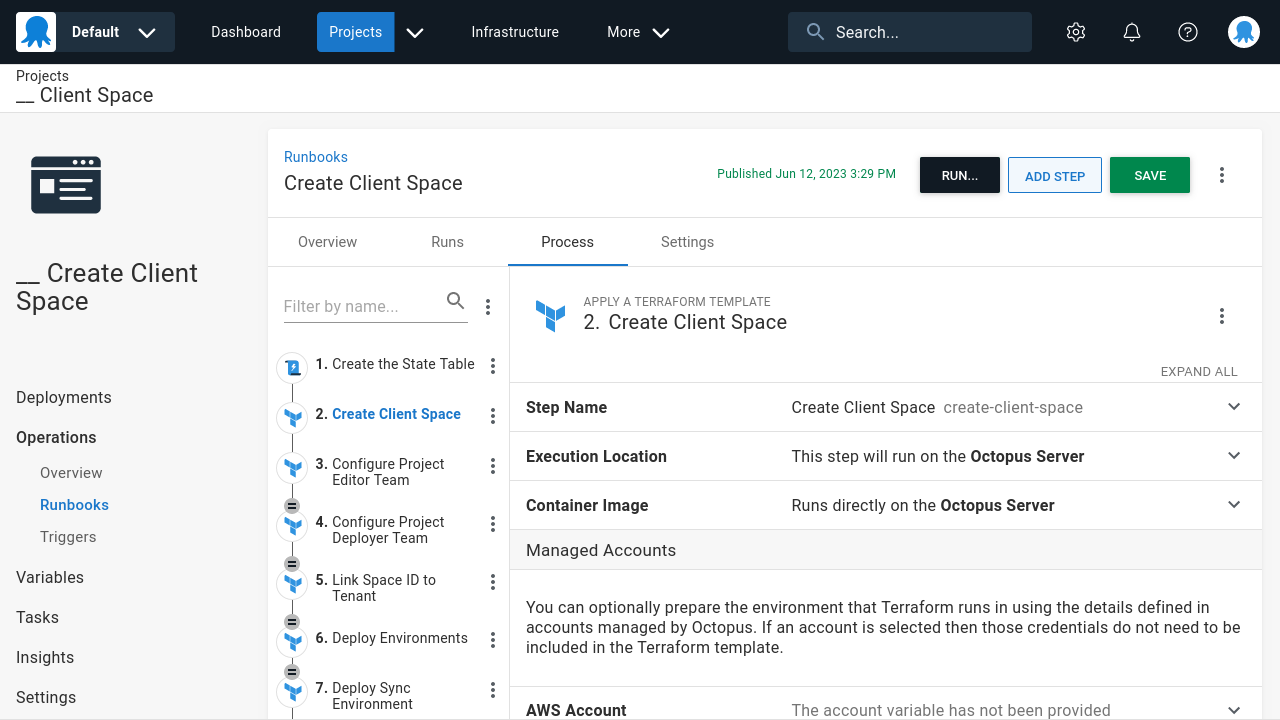1280x720 pixels.
Task: Open the settings gear in the top bar
Action: click(x=1075, y=31)
